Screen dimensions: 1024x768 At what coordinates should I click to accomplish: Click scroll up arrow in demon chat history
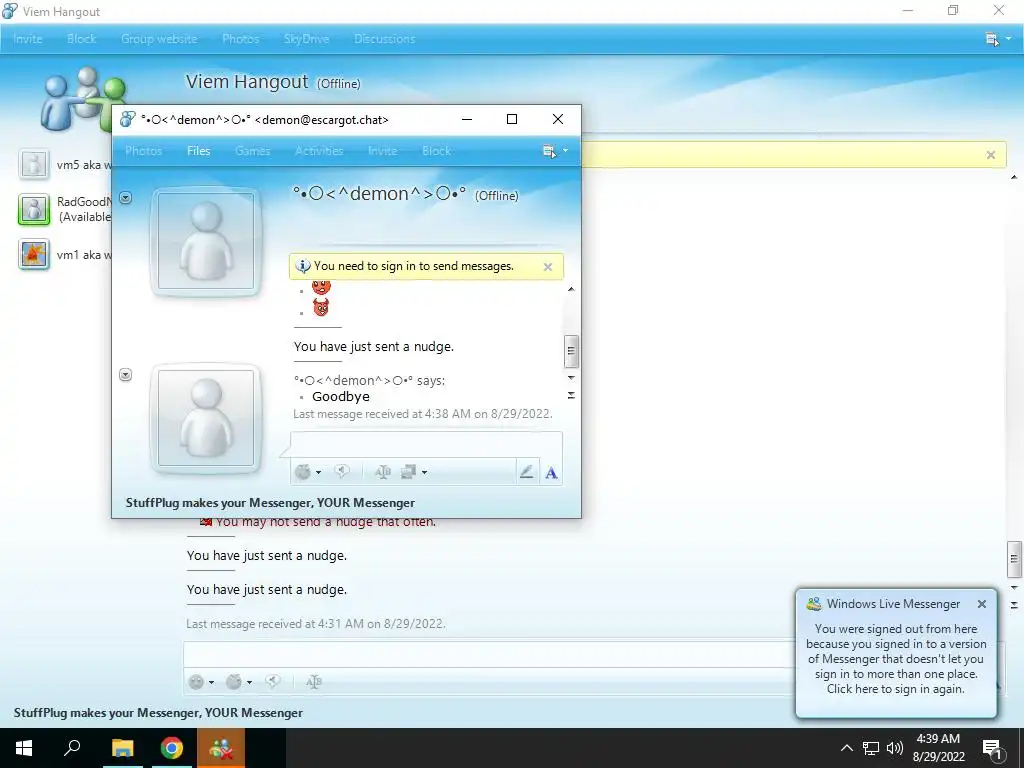click(571, 289)
